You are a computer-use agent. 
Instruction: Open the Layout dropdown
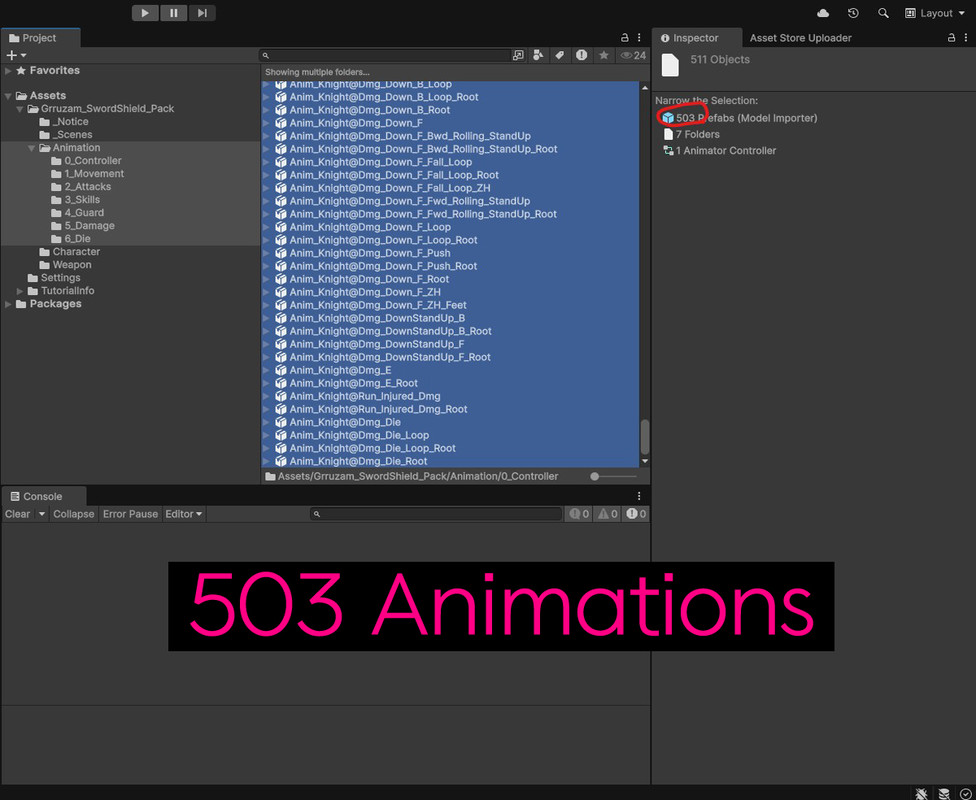[x=934, y=13]
